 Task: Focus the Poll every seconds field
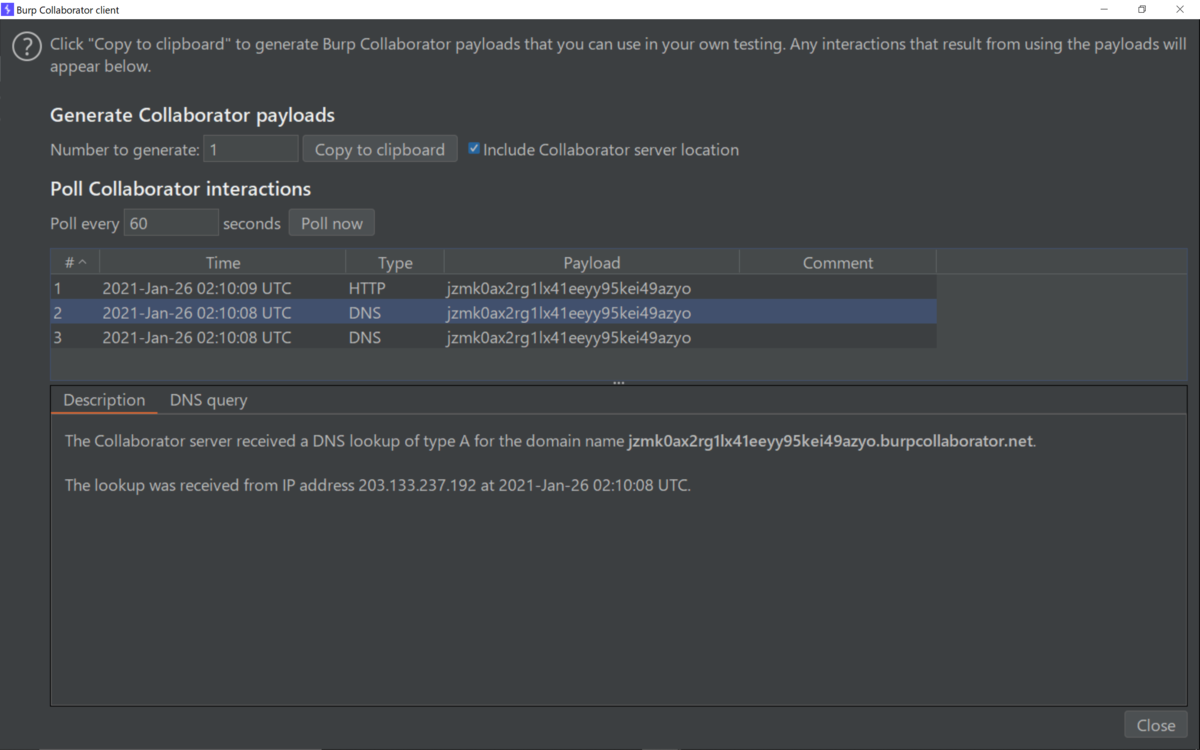(x=171, y=223)
